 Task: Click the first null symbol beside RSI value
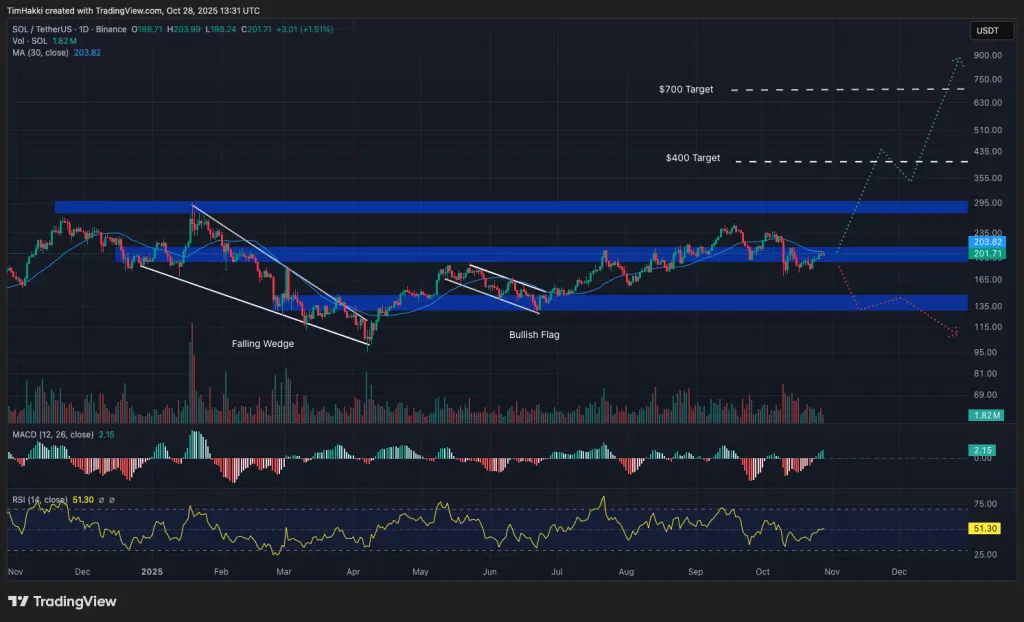[x=102, y=500]
